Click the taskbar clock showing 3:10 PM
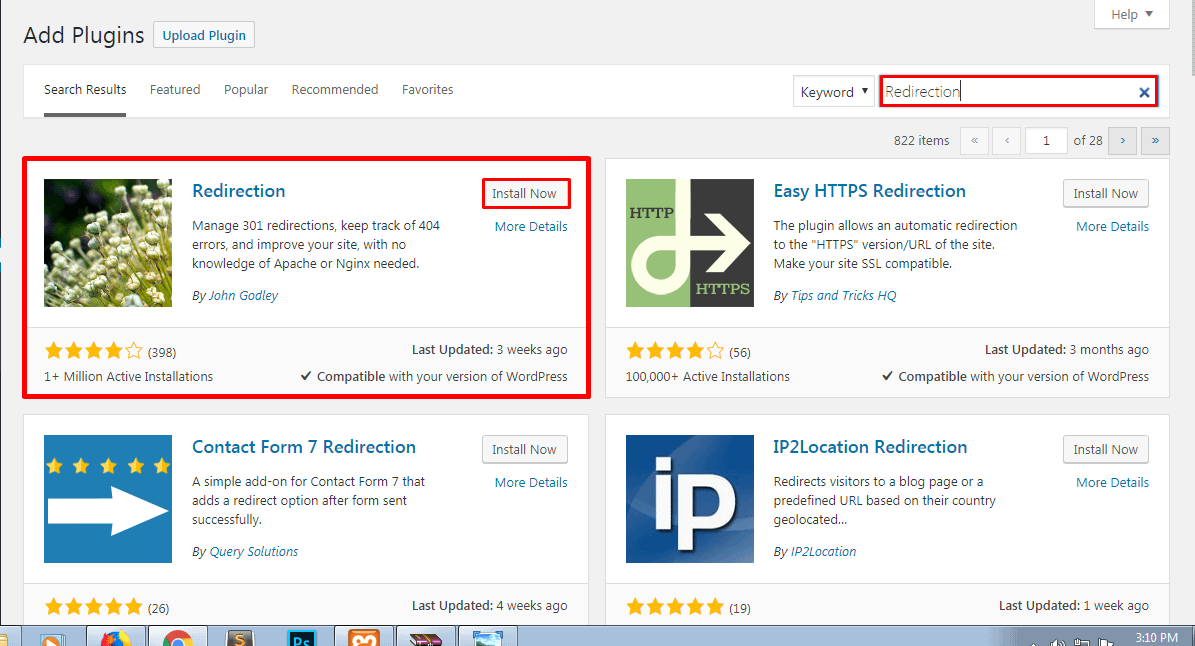Screen dimensions: 1195x646 1156,638
